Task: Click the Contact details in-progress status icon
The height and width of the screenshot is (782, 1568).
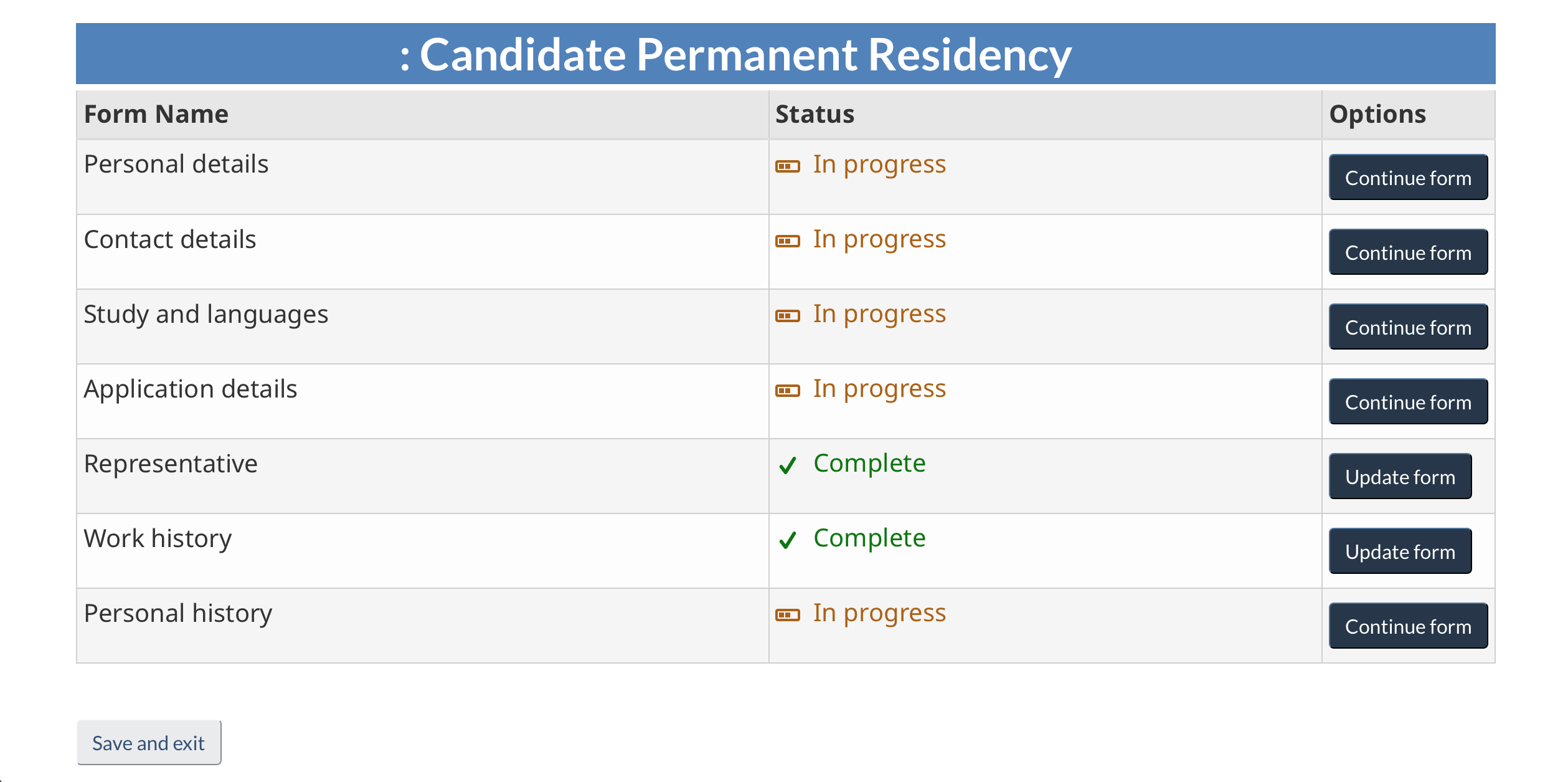Action: click(x=787, y=241)
